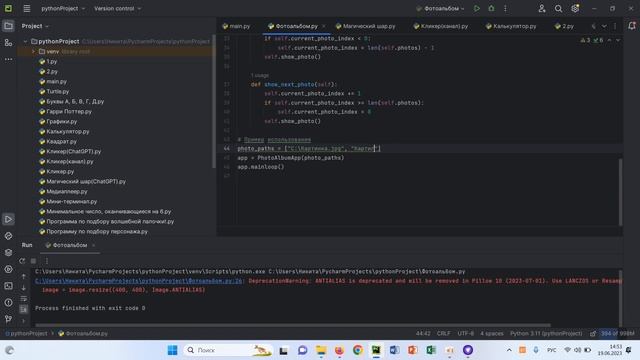Click the memory indicator in status bar

tap(618, 333)
